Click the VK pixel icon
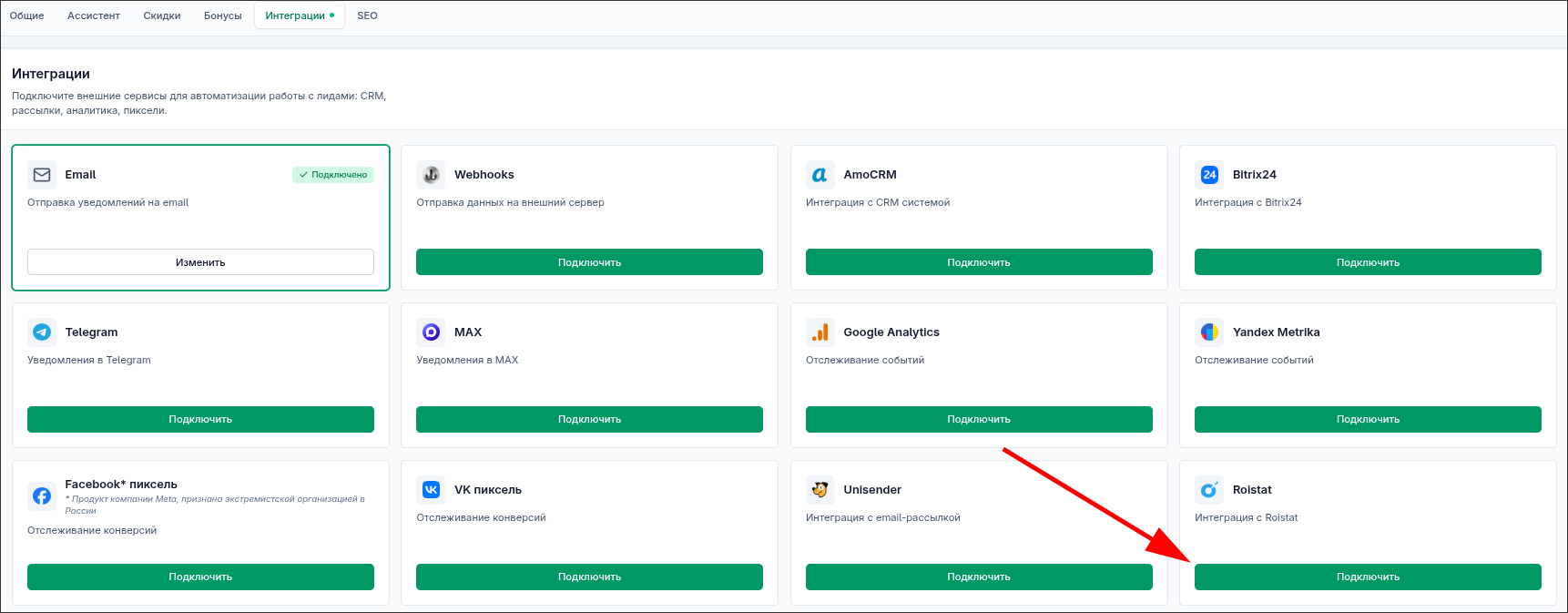Viewport: 1568px width, 613px height. [x=431, y=490]
